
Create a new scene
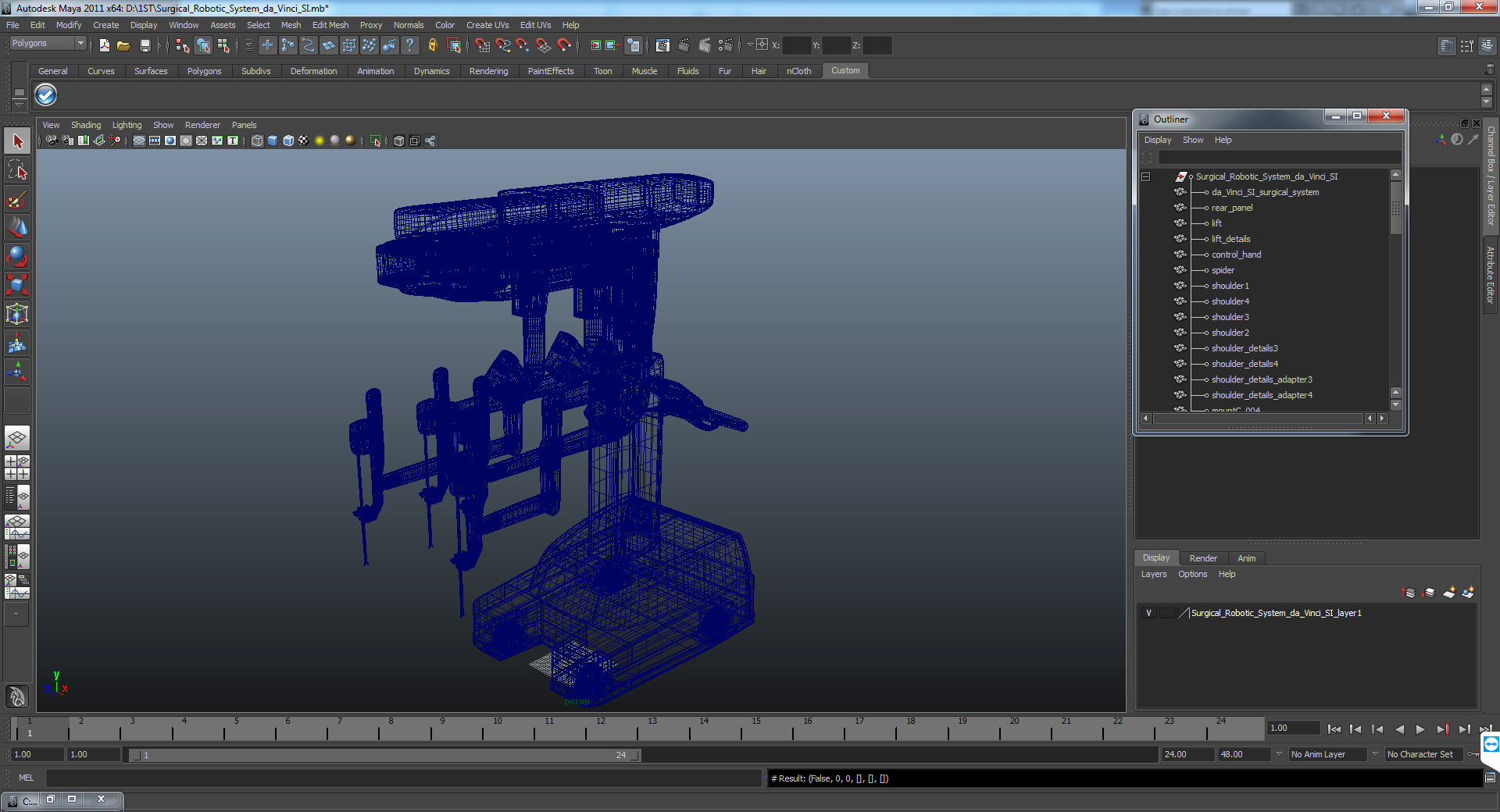click(x=105, y=45)
